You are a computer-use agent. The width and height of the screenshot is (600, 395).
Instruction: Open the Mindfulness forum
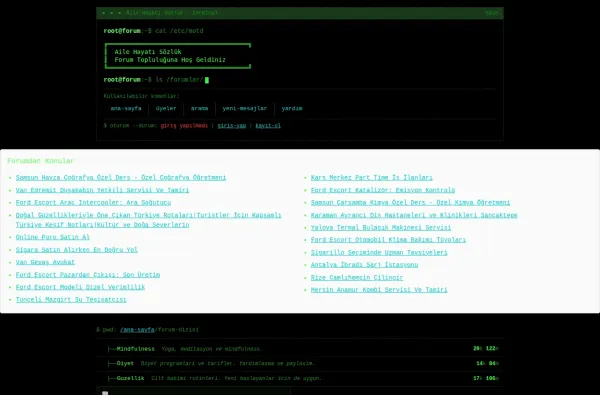[x=135, y=349]
